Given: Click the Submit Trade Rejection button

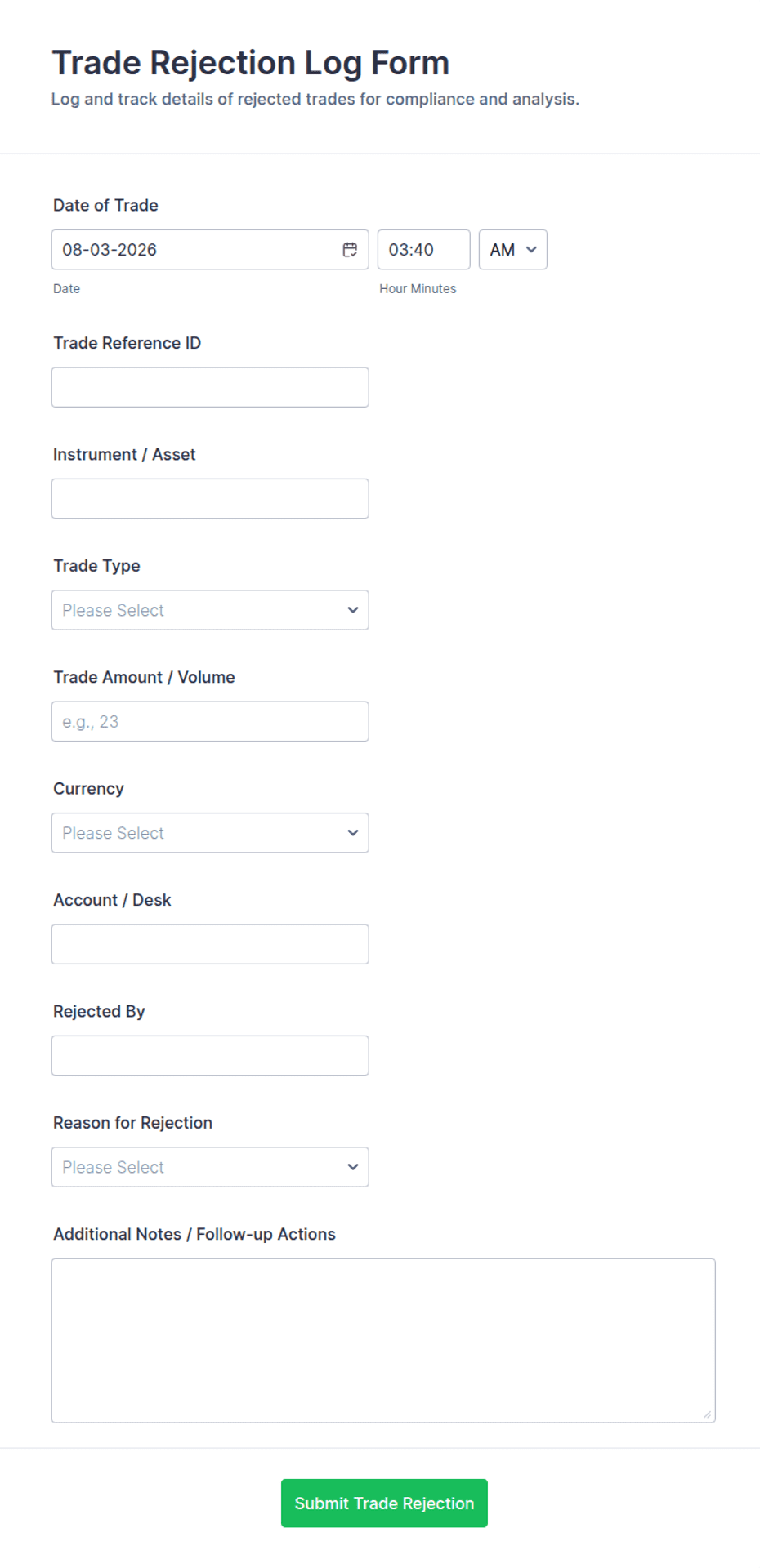Looking at the screenshot, I should [384, 1503].
